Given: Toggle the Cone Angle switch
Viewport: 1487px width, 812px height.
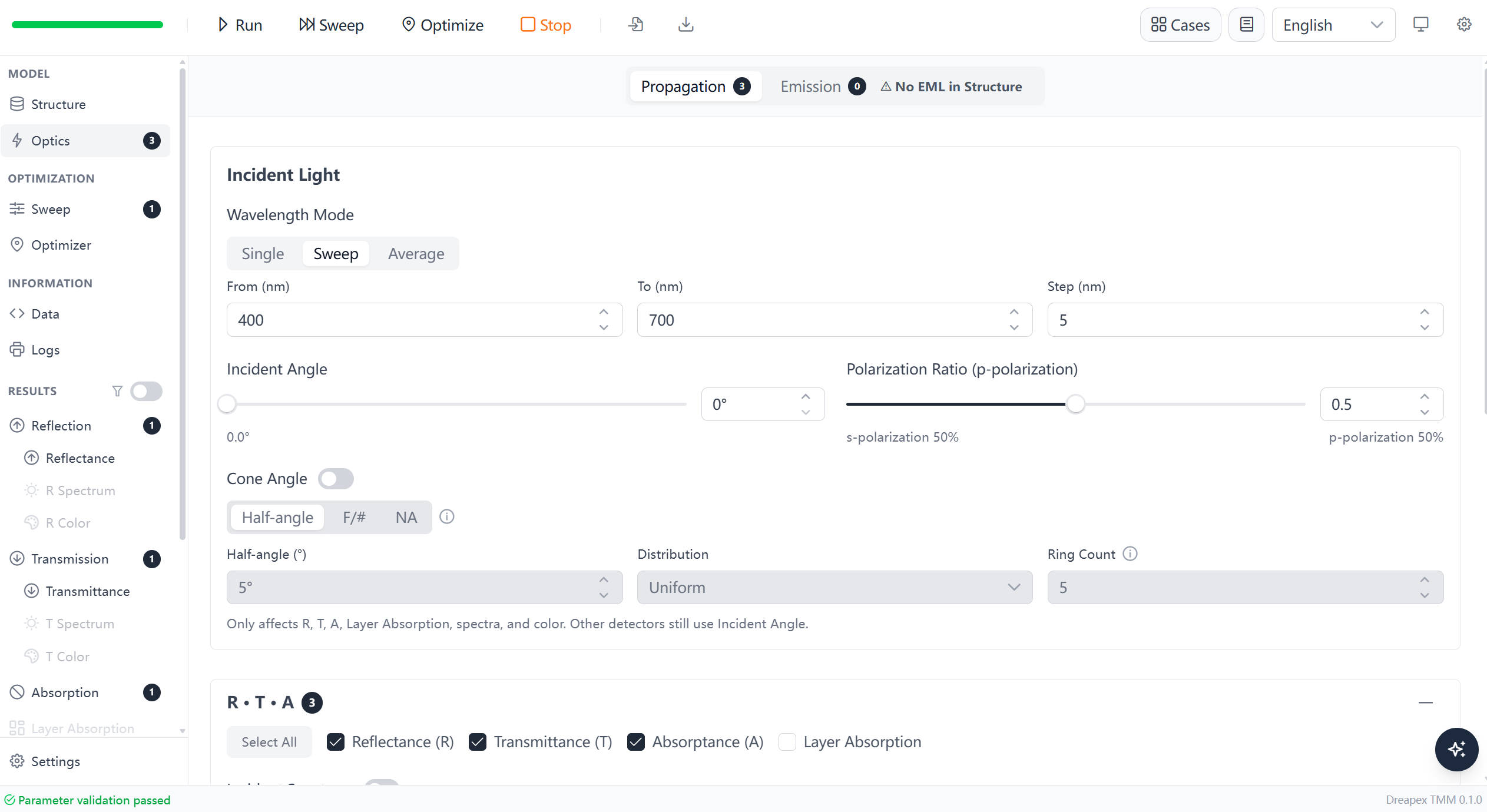Looking at the screenshot, I should coord(336,479).
